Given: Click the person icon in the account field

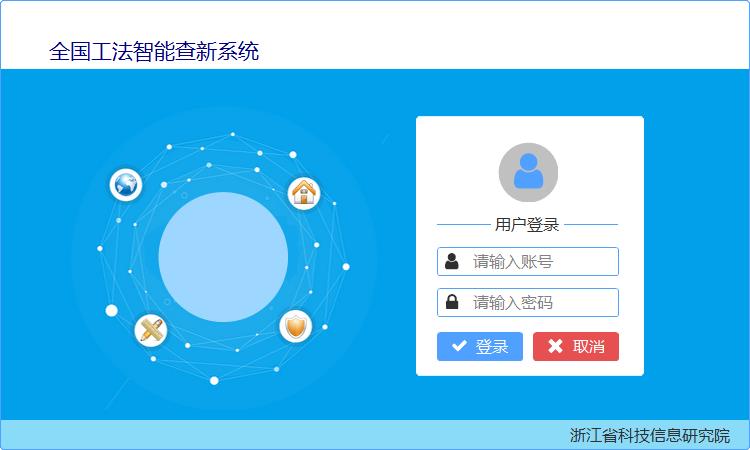Looking at the screenshot, I should point(452,262).
